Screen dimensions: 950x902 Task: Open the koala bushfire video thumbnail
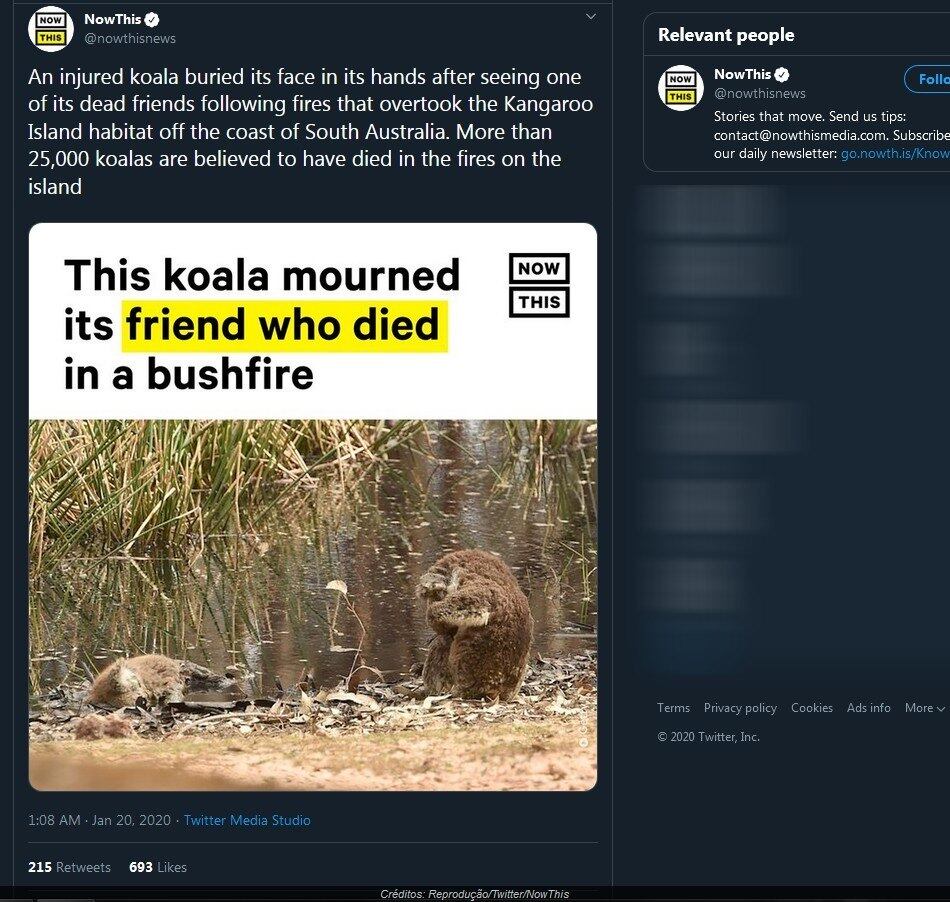click(x=312, y=600)
